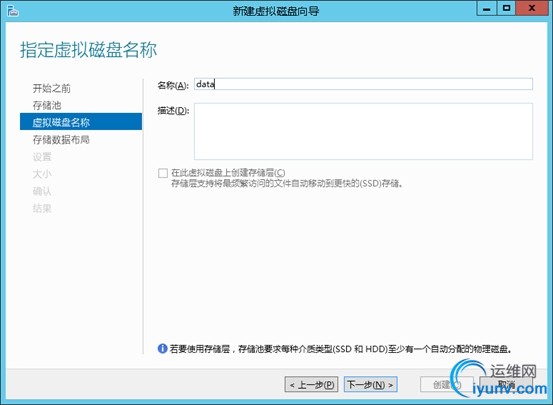
Task: Click into the 名称 input field
Action: [x=363, y=84]
